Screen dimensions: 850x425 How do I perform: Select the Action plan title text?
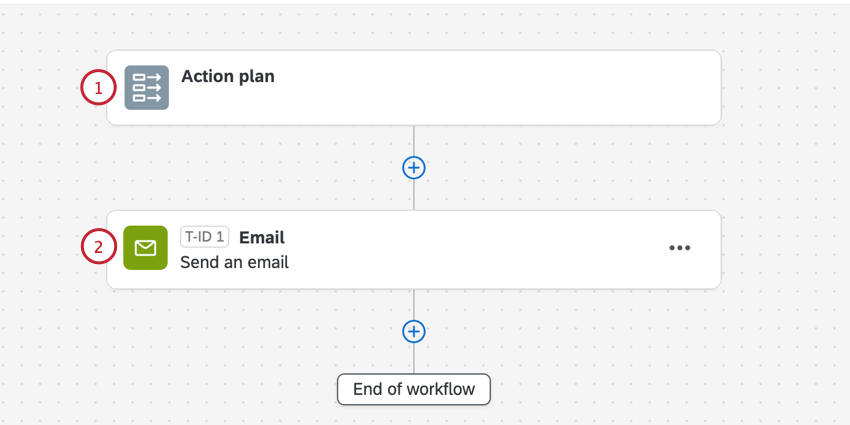[x=228, y=76]
